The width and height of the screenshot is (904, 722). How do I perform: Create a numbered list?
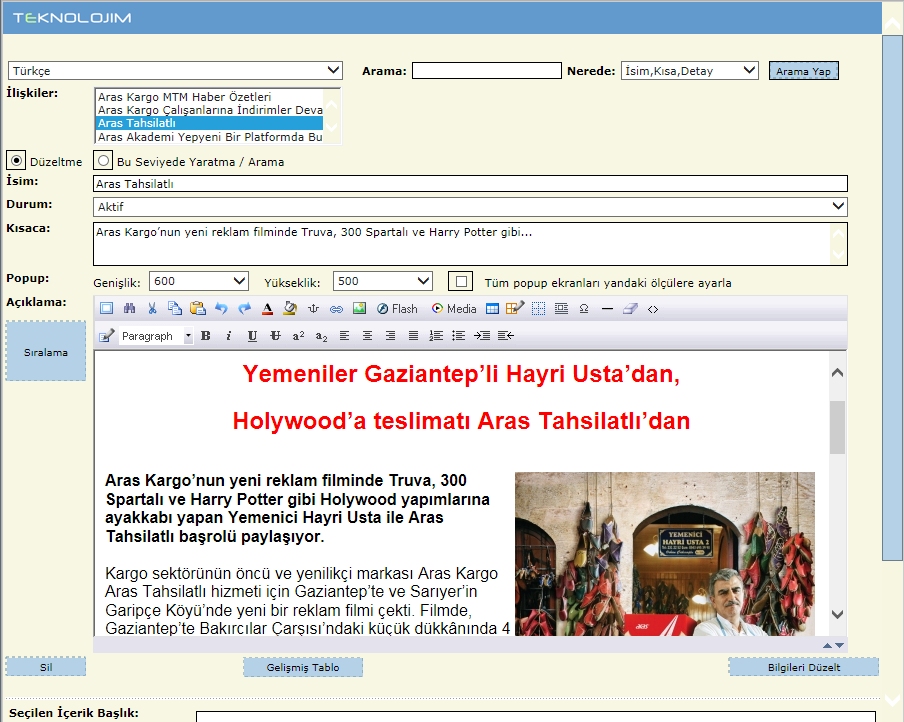click(436, 336)
